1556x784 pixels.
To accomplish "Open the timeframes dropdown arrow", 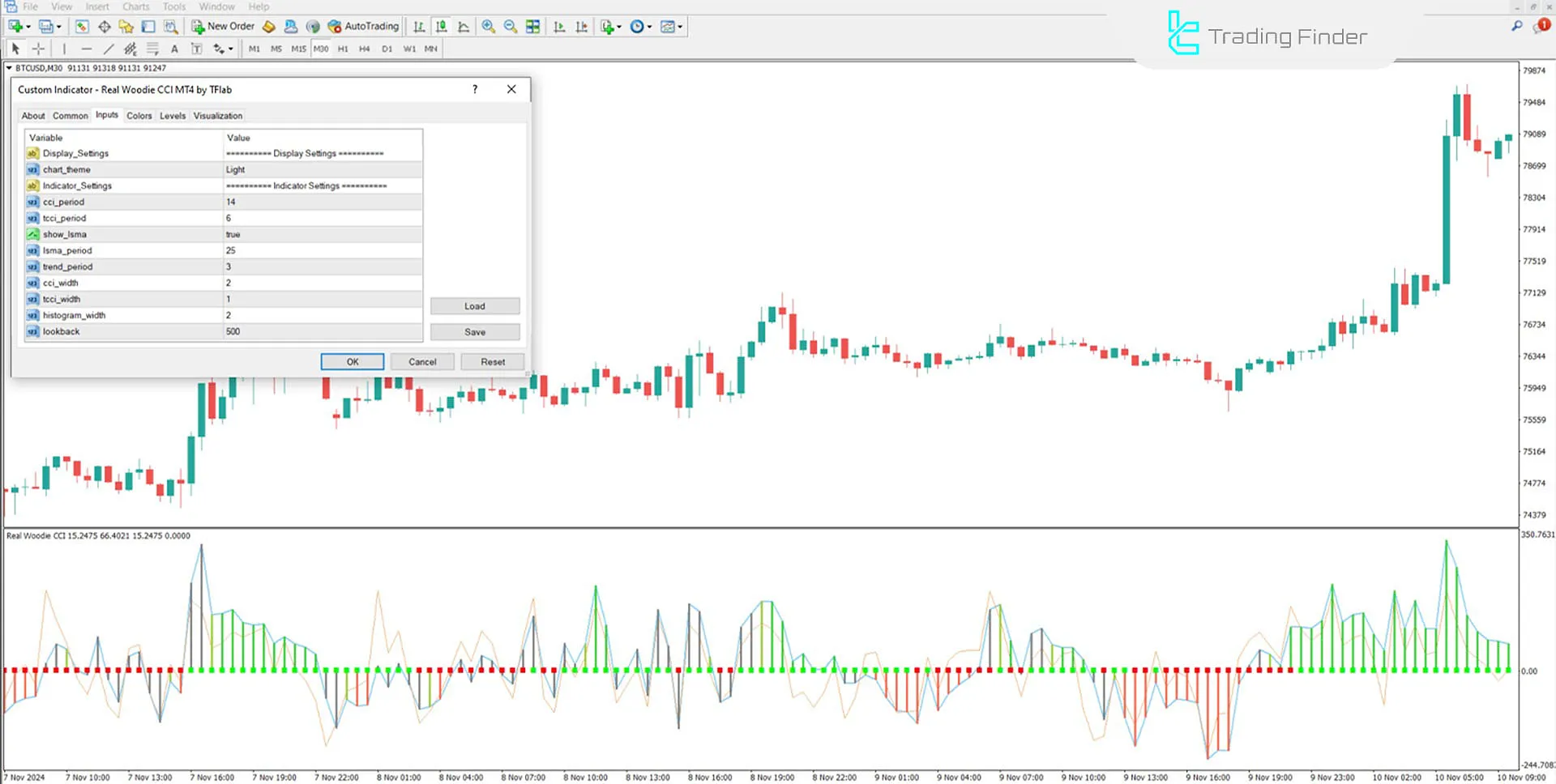I will pos(648,27).
